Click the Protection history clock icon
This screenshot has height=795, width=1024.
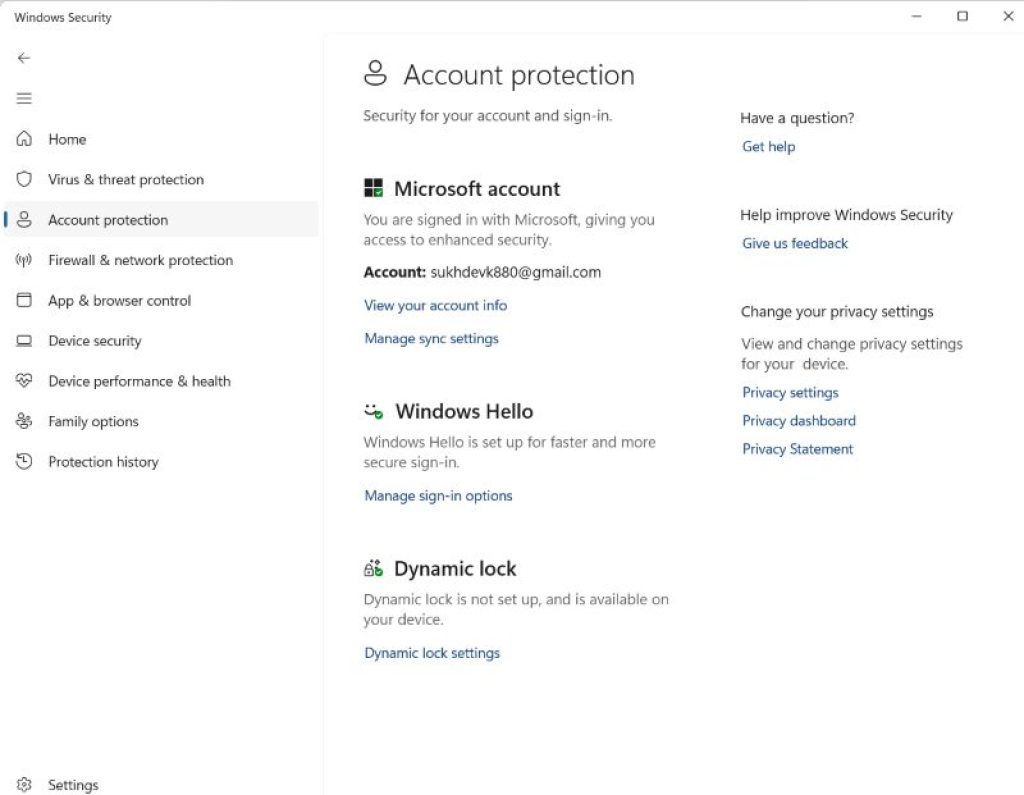24,461
